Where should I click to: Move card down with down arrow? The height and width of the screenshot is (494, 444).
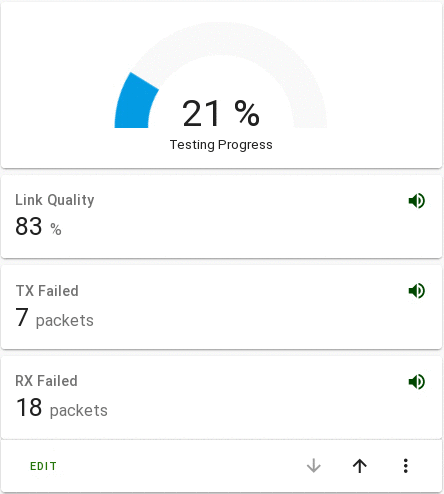(x=313, y=466)
